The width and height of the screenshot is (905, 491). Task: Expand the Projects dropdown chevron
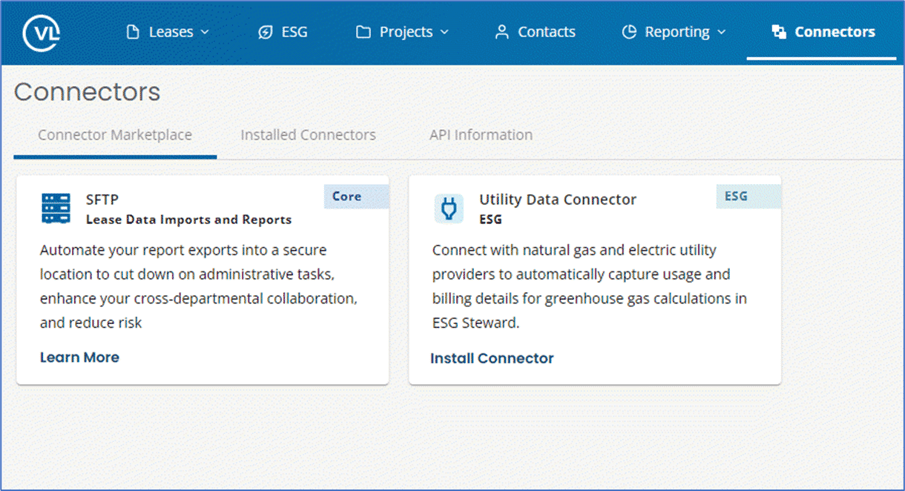(x=444, y=32)
